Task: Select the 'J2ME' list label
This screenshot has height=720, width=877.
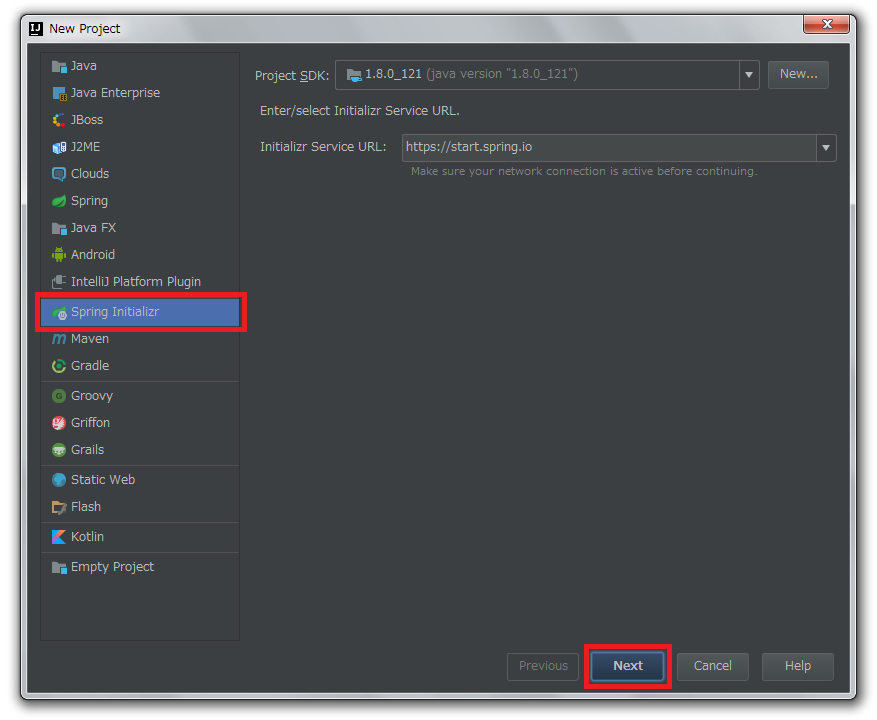Action: click(86, 147)
